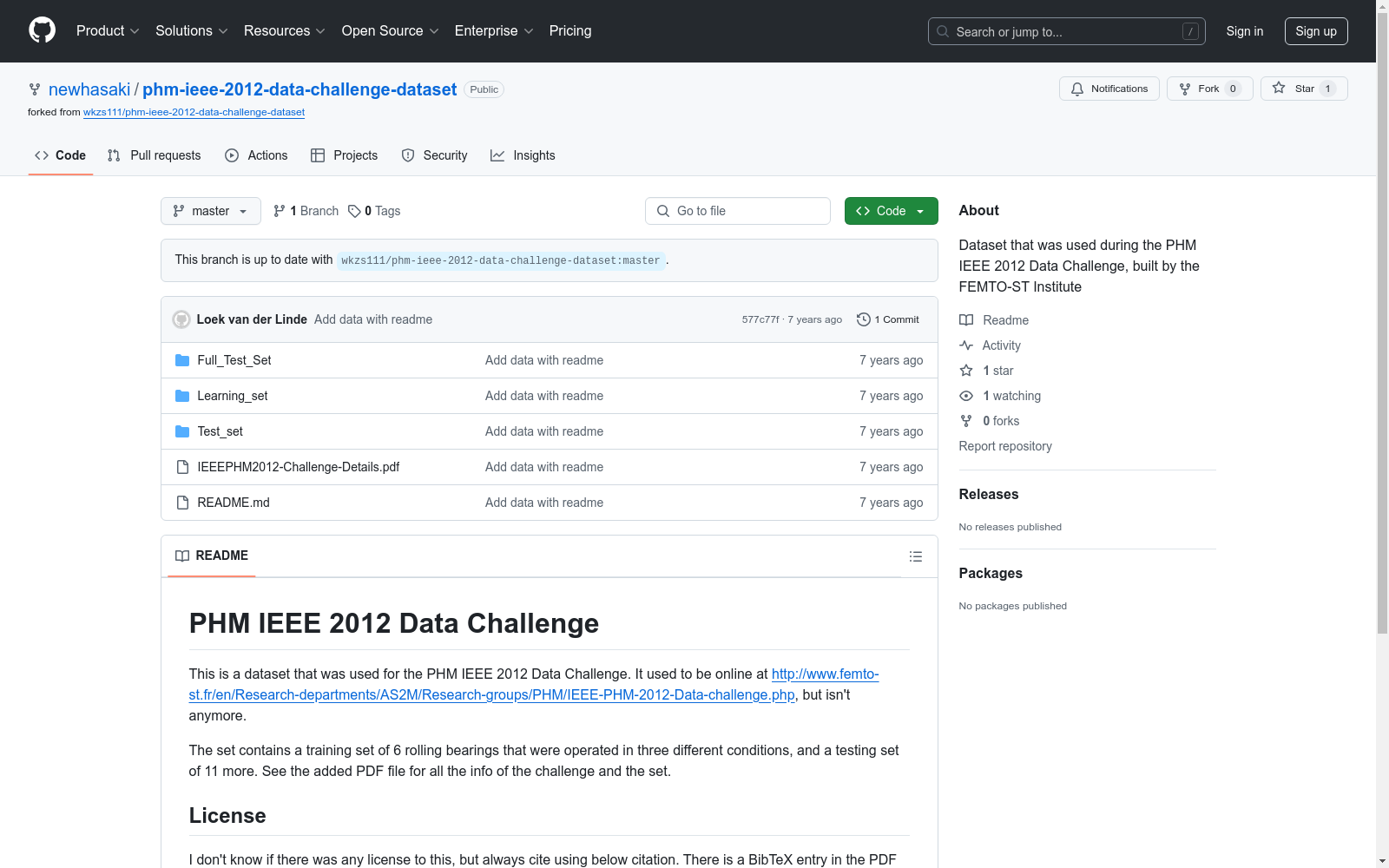Open the Full_Test_Set folder
1389x868 pixels.
click(234, 359)
